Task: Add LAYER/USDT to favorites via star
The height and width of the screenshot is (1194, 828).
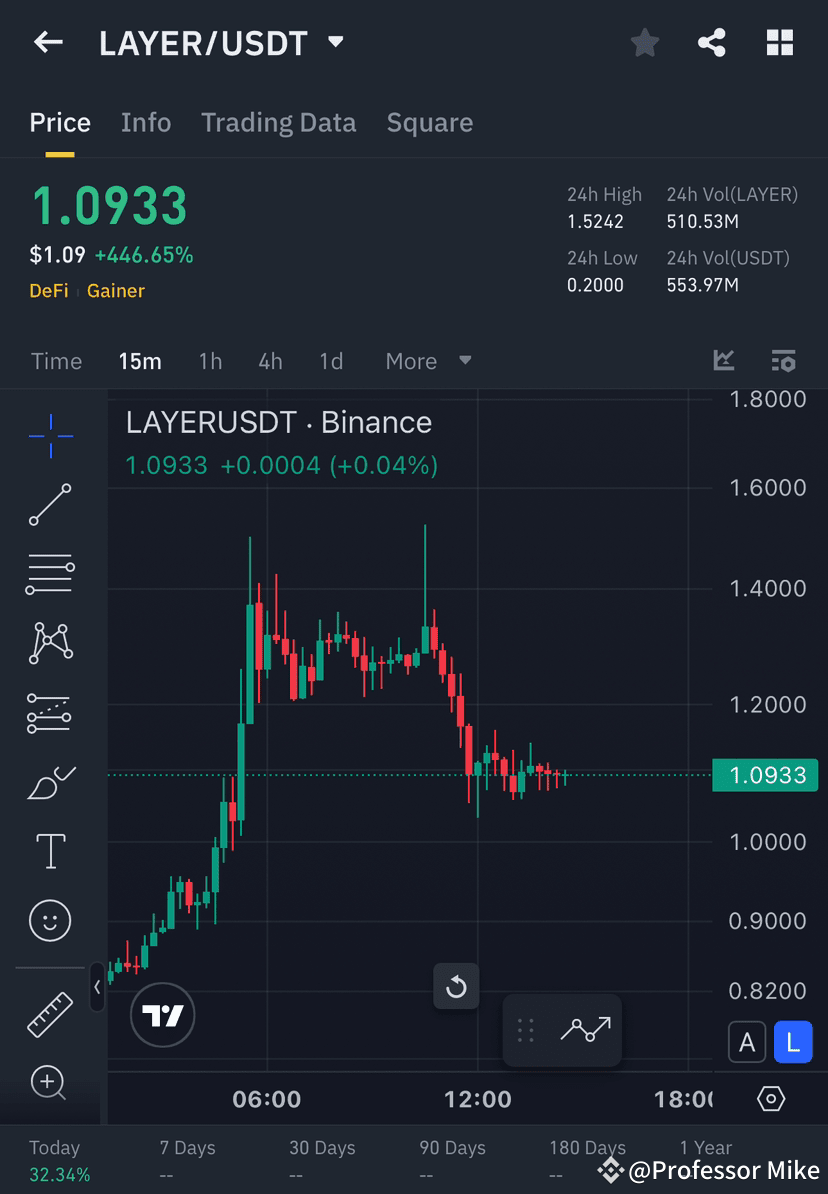Action: point(644,43)
